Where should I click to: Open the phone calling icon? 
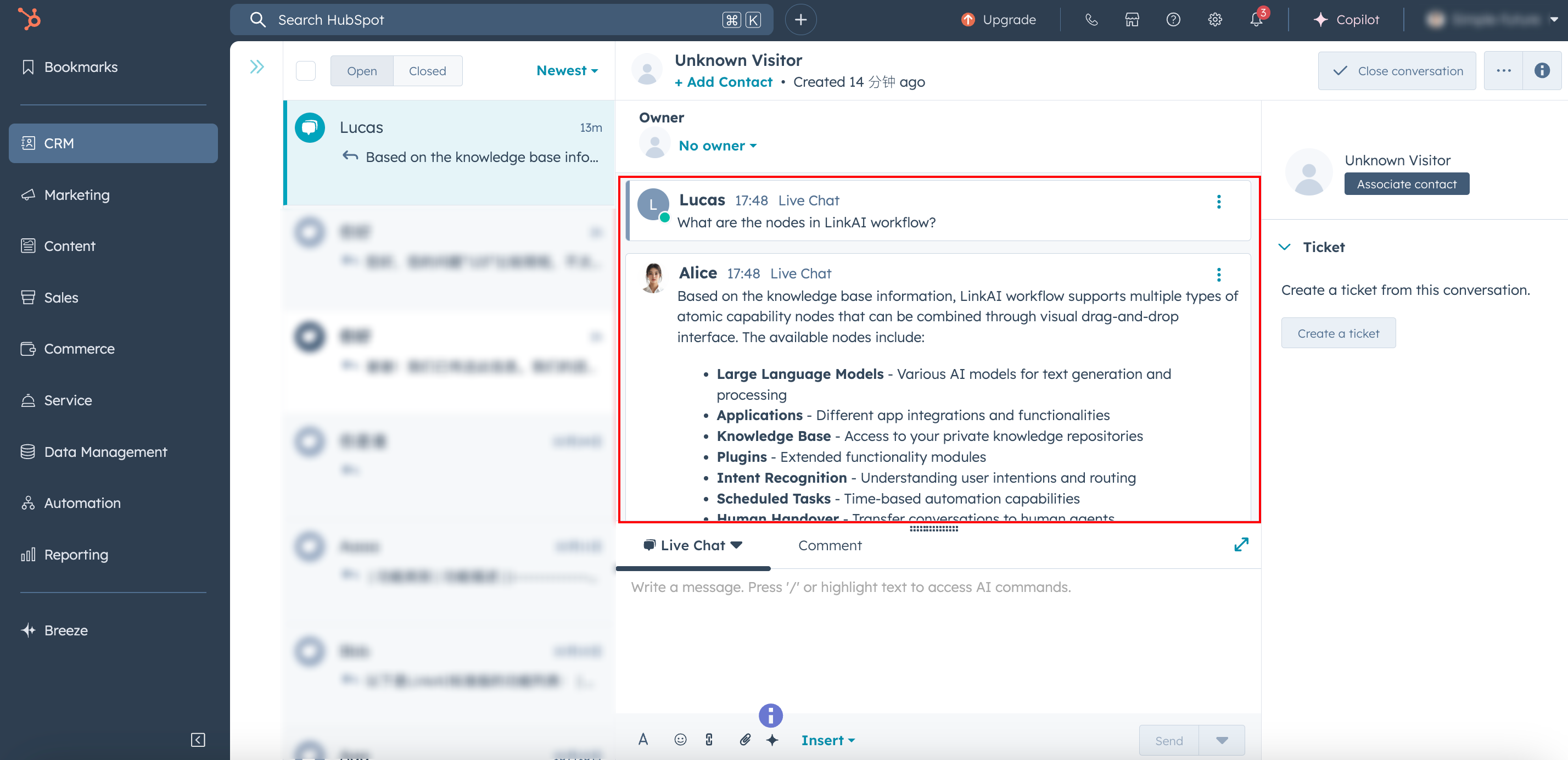tap(1091, 19)
